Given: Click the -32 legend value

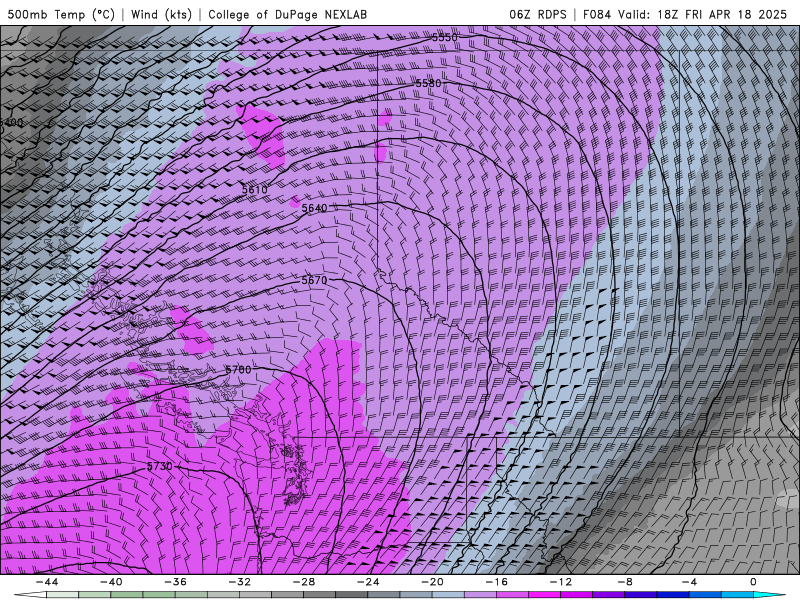Looking at the screenshot, I should (x=239, y=582).
